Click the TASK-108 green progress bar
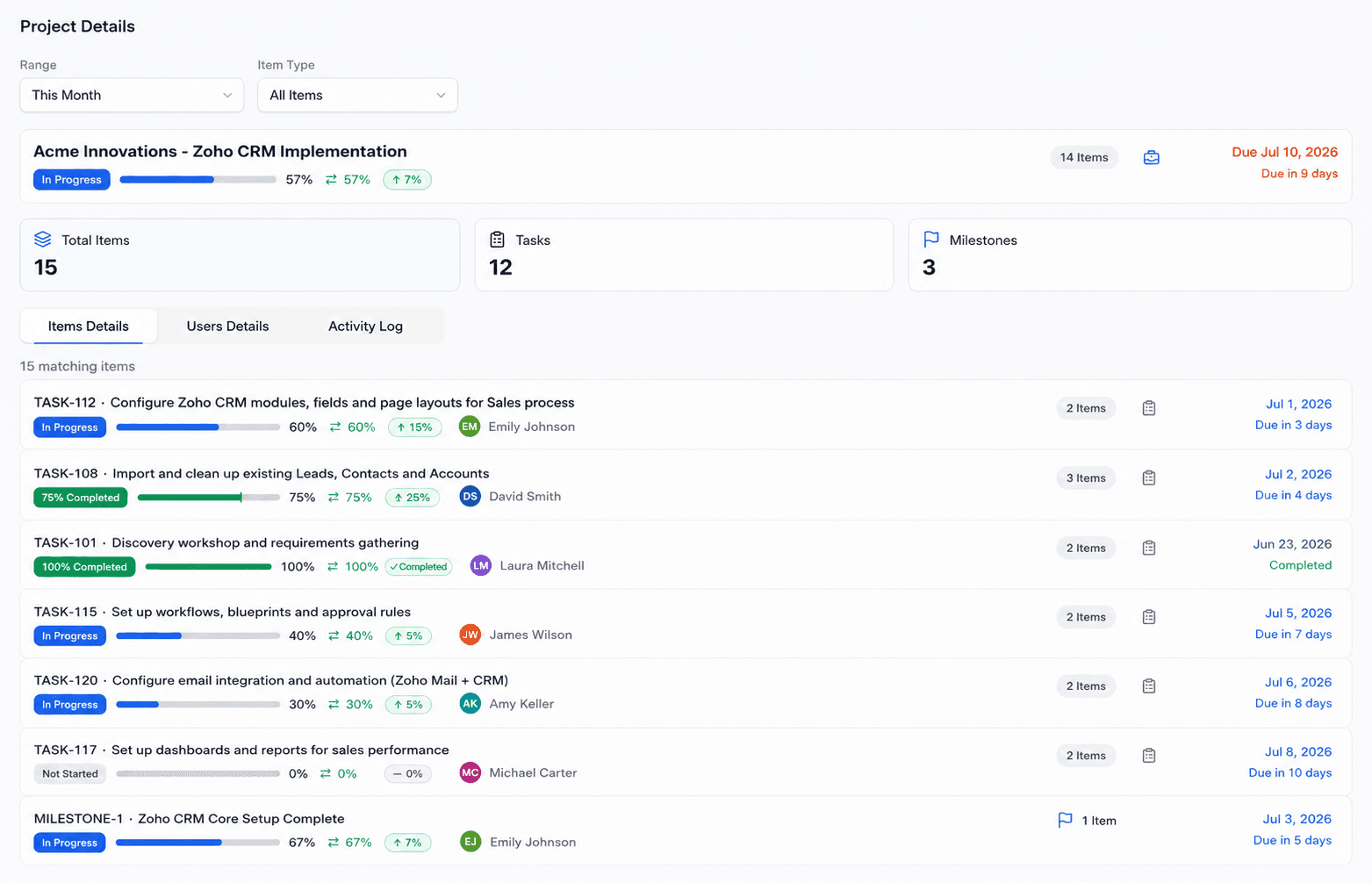The height and width of the screenshot is (883, 1372). coord(209,498)
